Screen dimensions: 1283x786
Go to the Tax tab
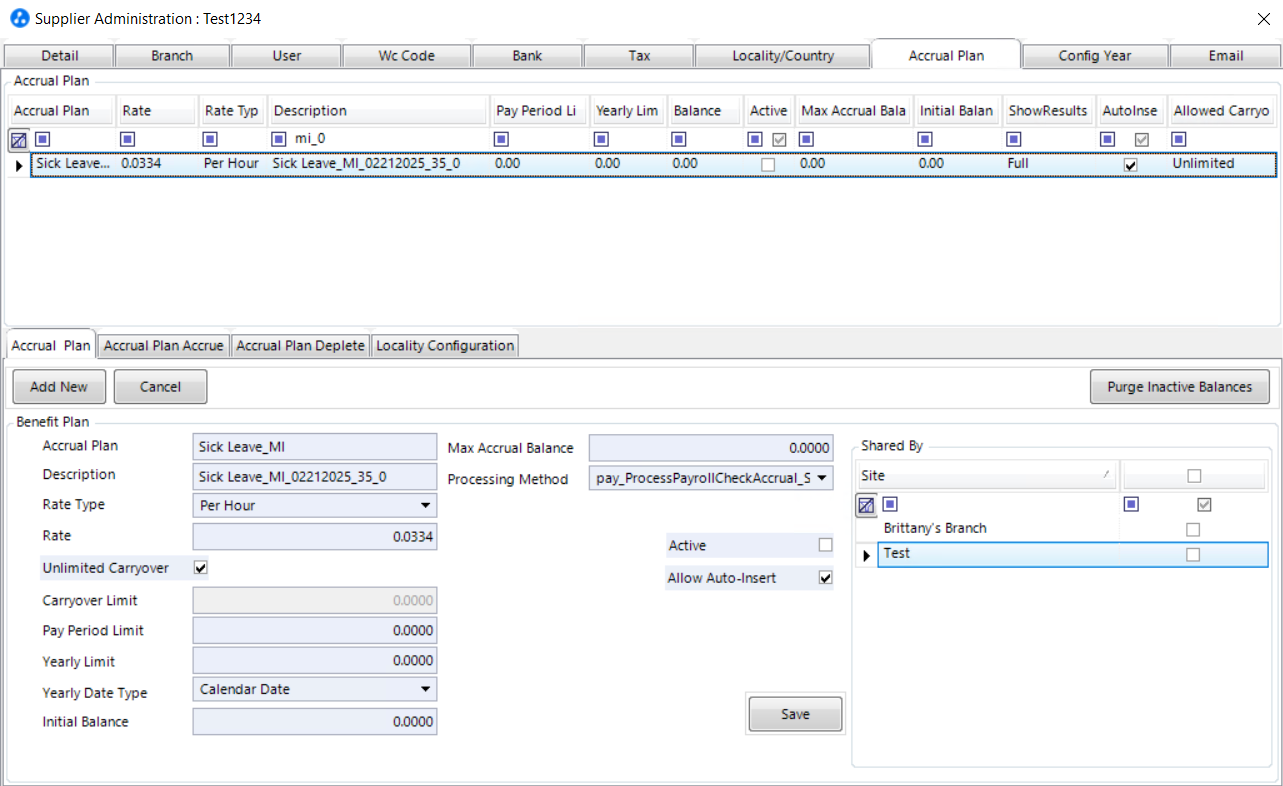point(639,55)
